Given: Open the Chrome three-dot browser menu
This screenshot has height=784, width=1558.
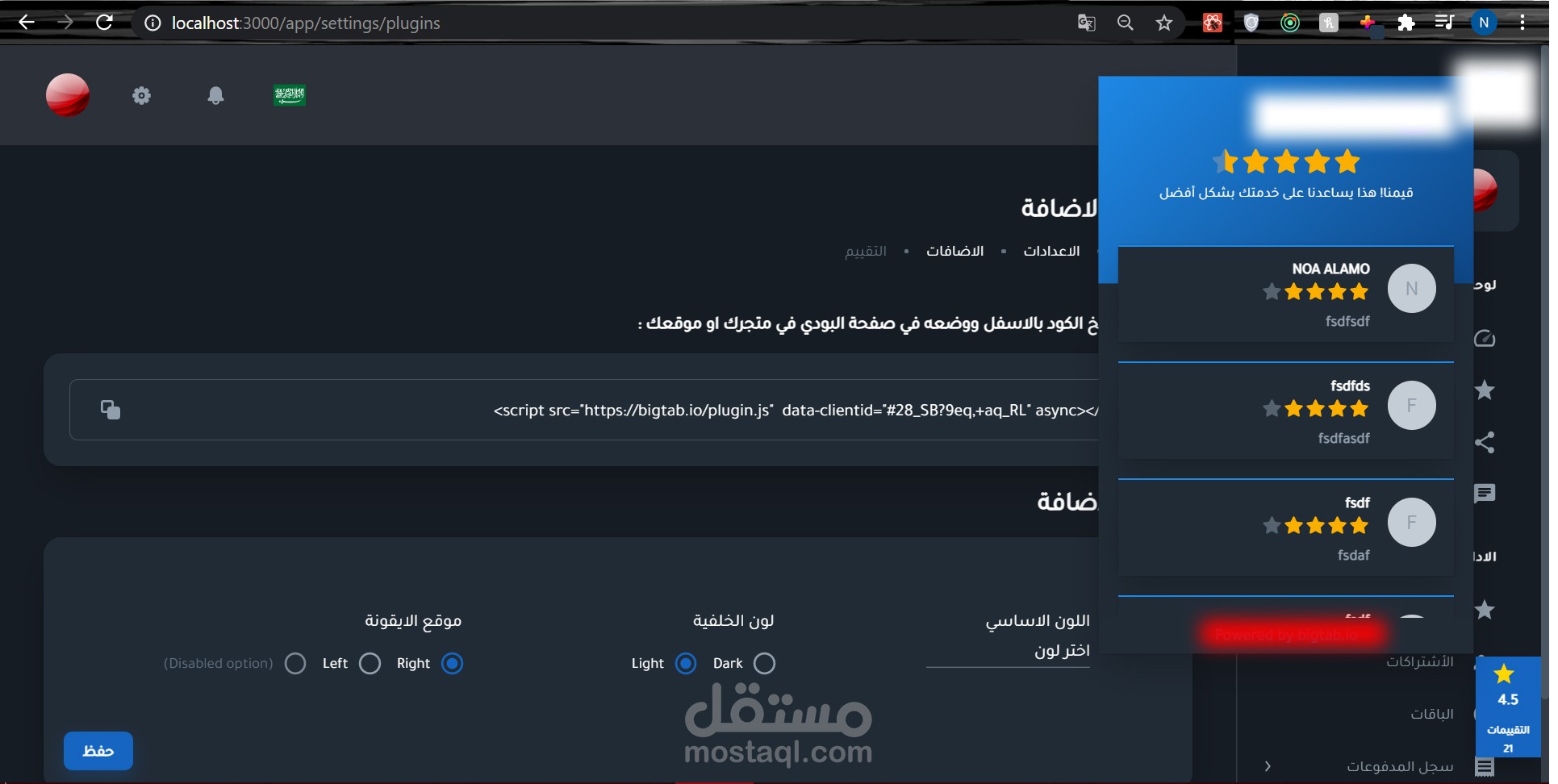Looking at the screenshot, I should click(x=1523, y=22).
